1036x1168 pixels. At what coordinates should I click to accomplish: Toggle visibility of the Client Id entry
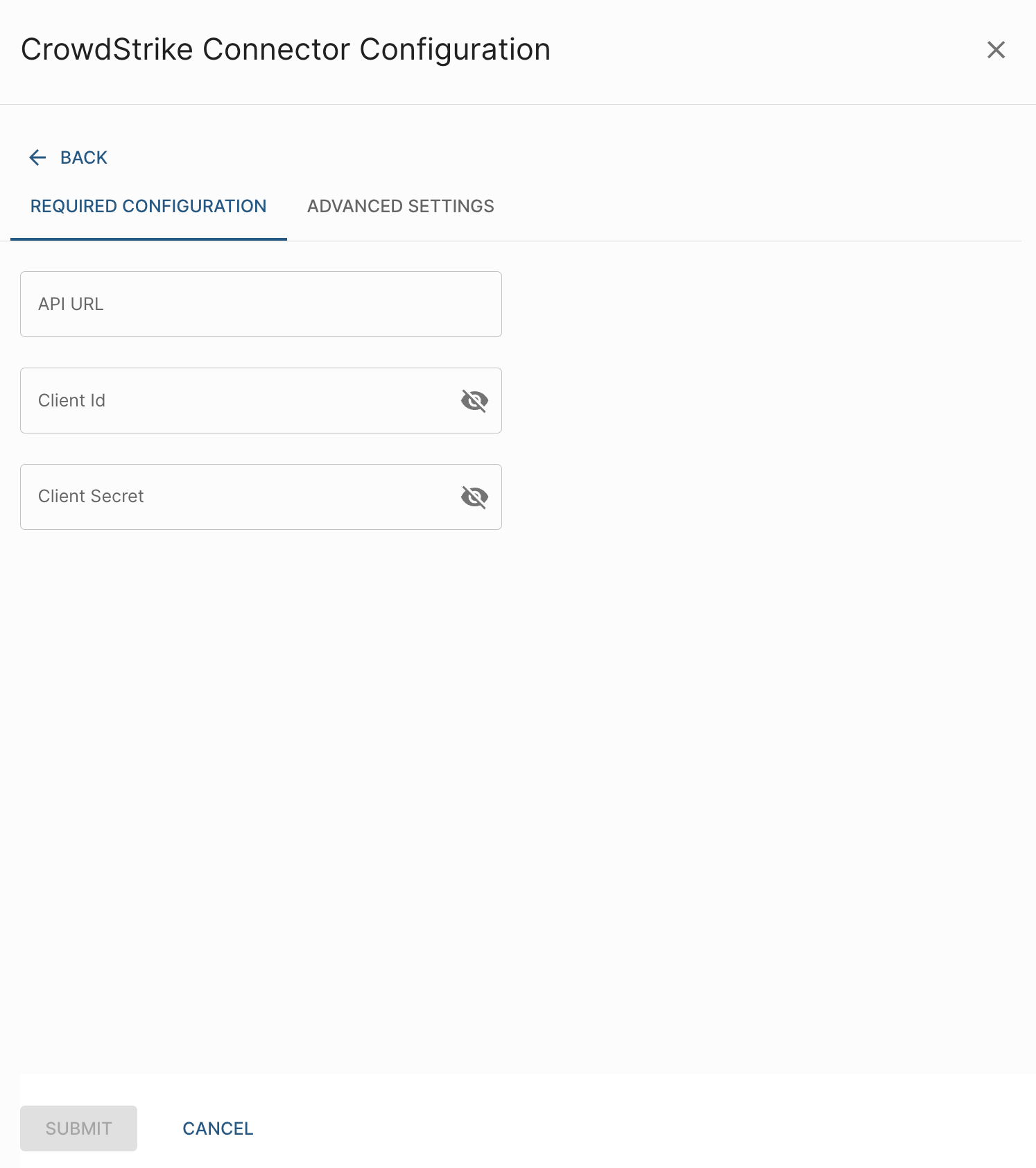474,400
